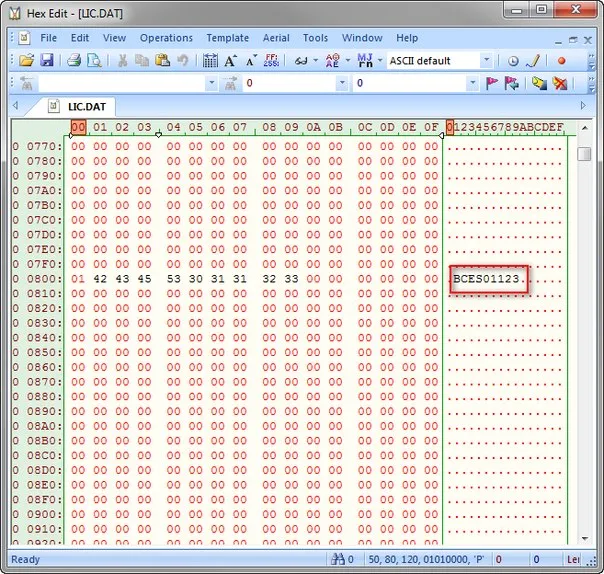
Task: Open the Window menu
Action: tap(362, 38)
